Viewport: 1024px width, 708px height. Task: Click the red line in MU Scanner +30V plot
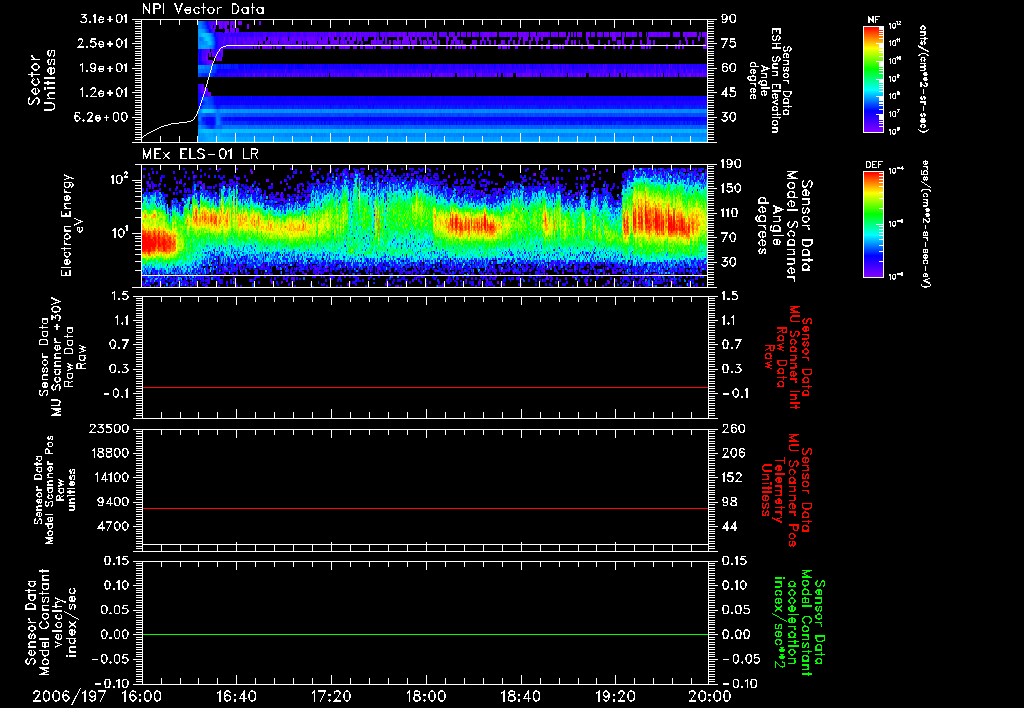(424, 387)
